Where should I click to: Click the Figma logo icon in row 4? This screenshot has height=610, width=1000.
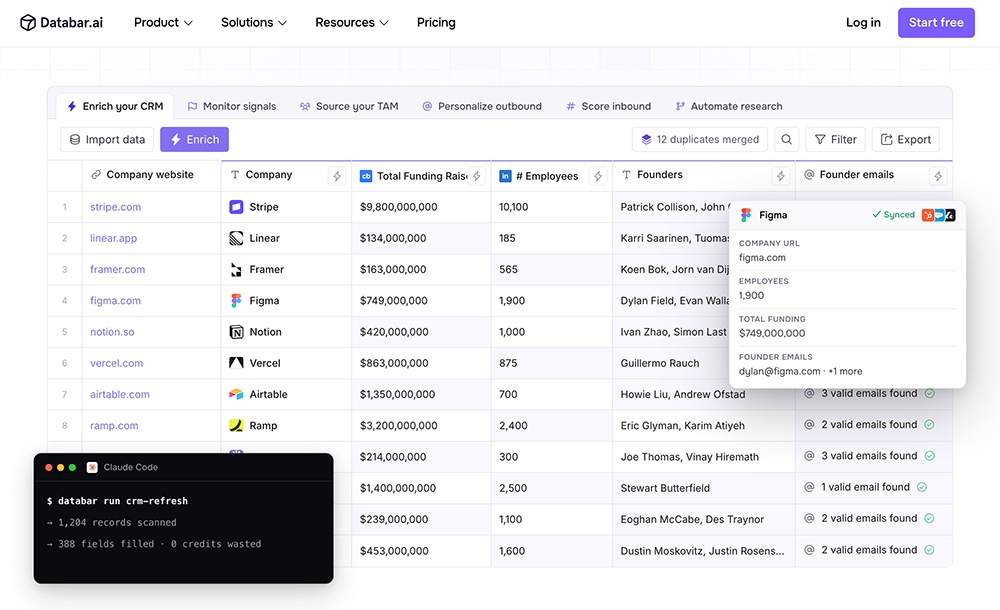(x=236, y=301)
